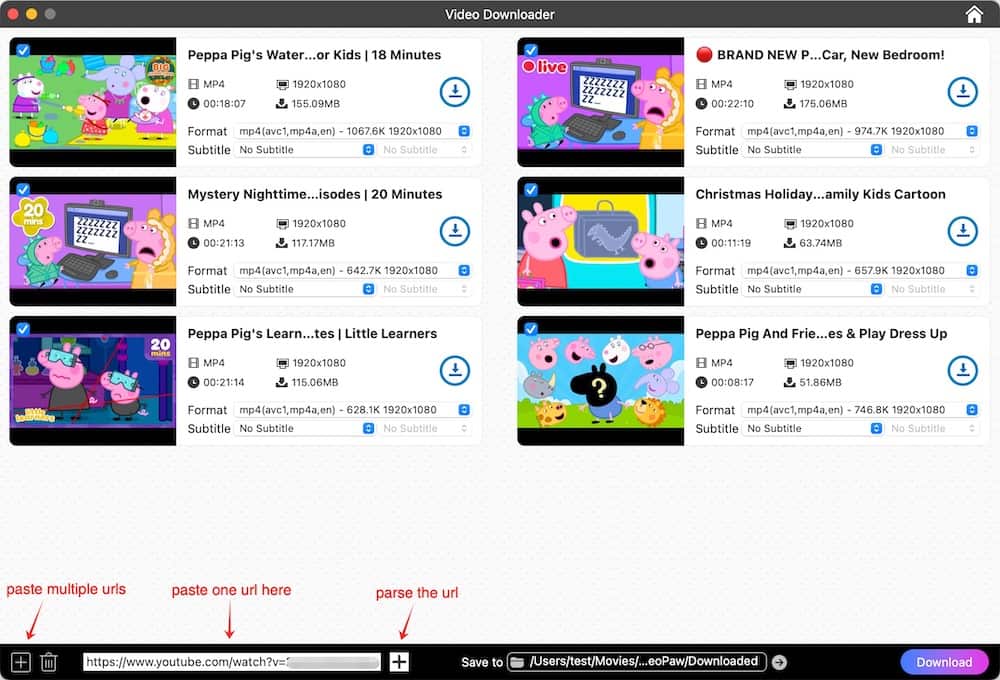Select Peppa Pig's Water video thumbnail
Viewport: 1000px width, 680px height.
point(92,102)
